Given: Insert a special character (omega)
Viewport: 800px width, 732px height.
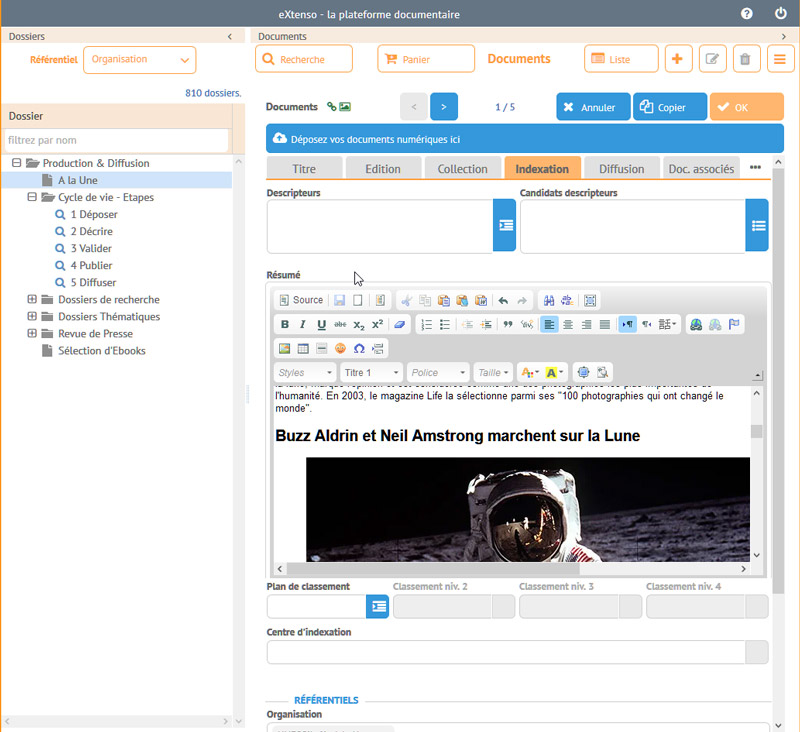Looking at the screenshot, I should coord(359,348).
